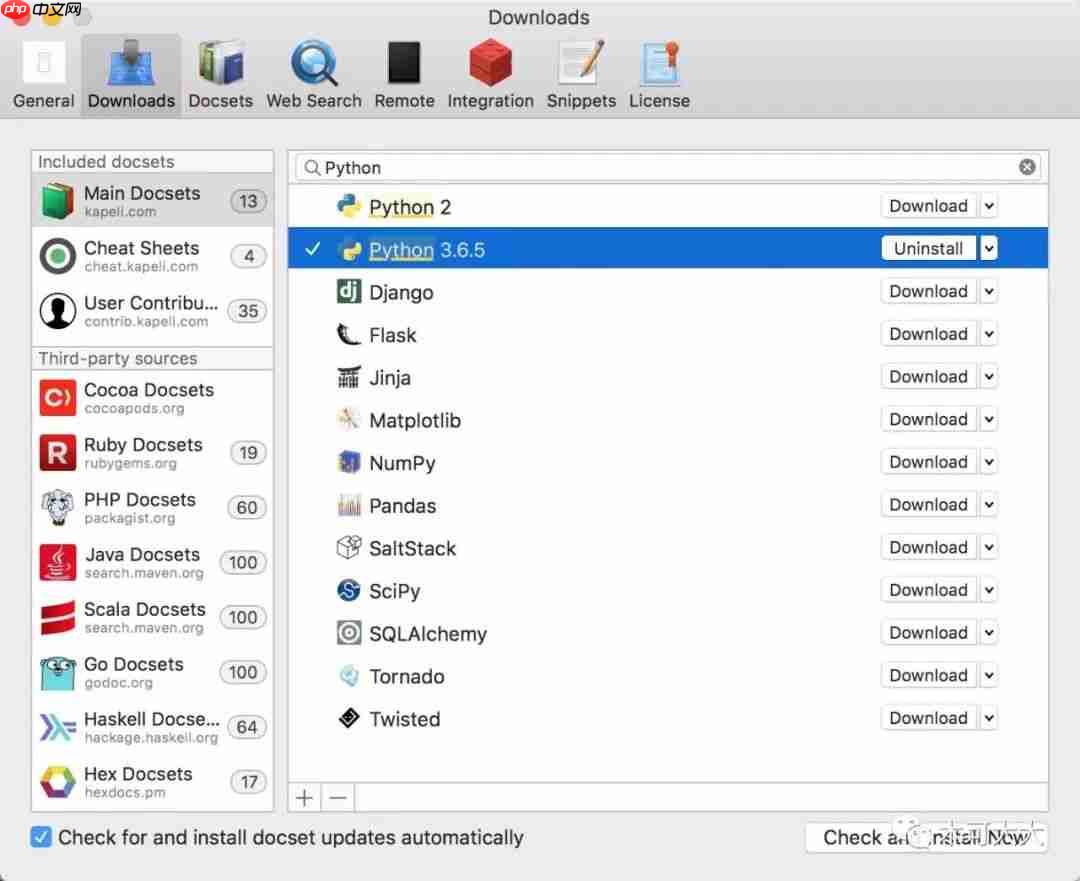Click the NumPy cube icon
This screenshot has height=881, width=1080.
click(349, 462)
